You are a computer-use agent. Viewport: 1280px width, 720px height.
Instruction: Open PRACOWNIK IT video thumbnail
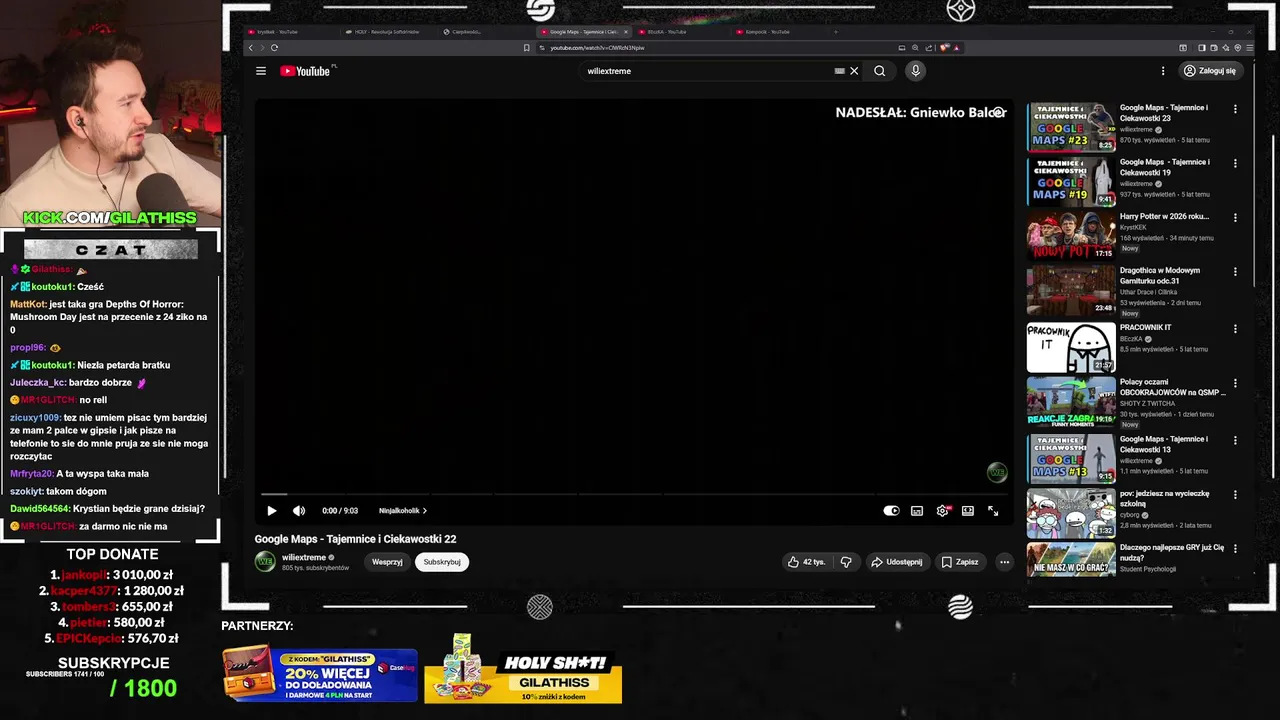coord(1071,347)
